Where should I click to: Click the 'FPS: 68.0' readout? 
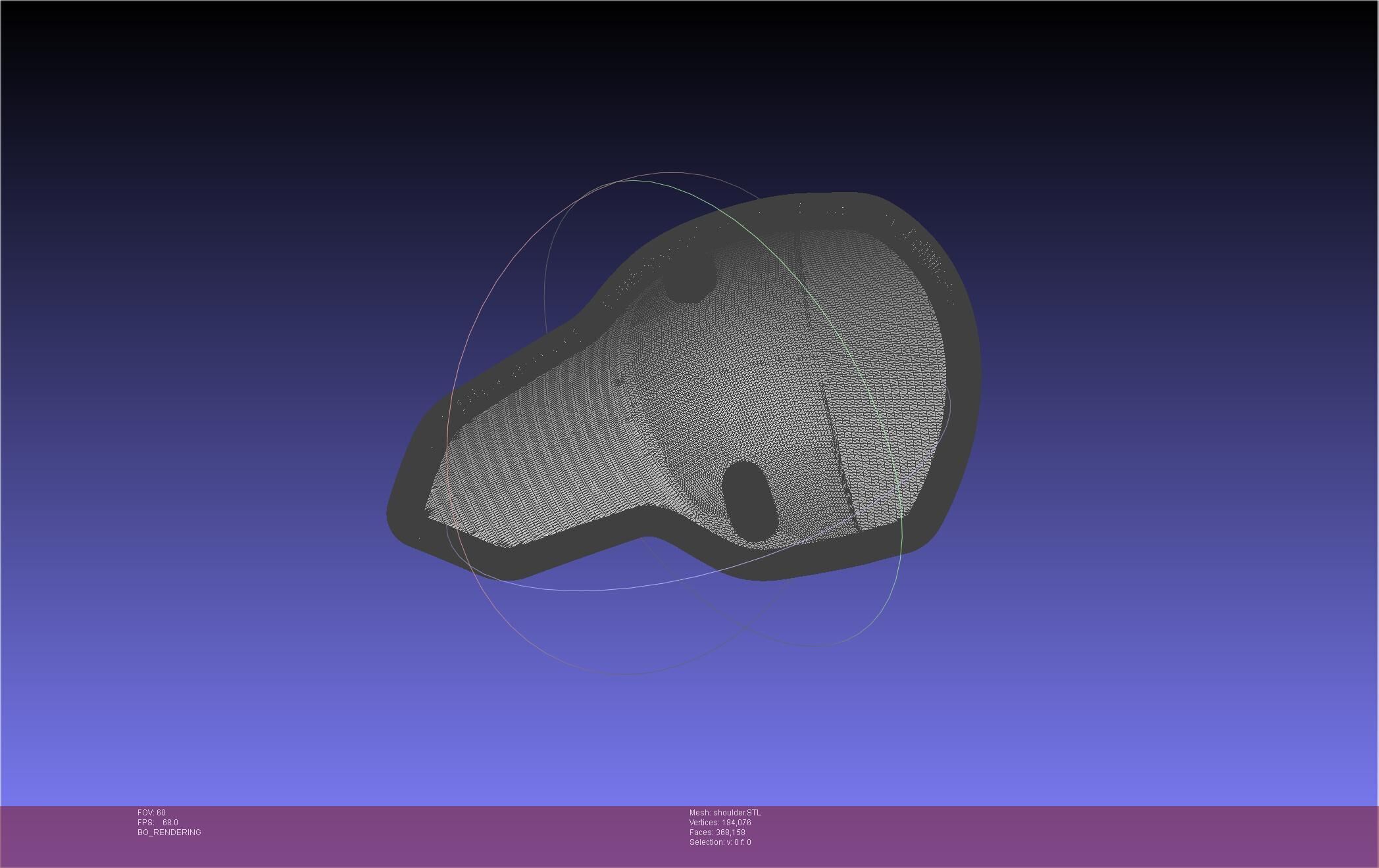click(x=158, y=823)
